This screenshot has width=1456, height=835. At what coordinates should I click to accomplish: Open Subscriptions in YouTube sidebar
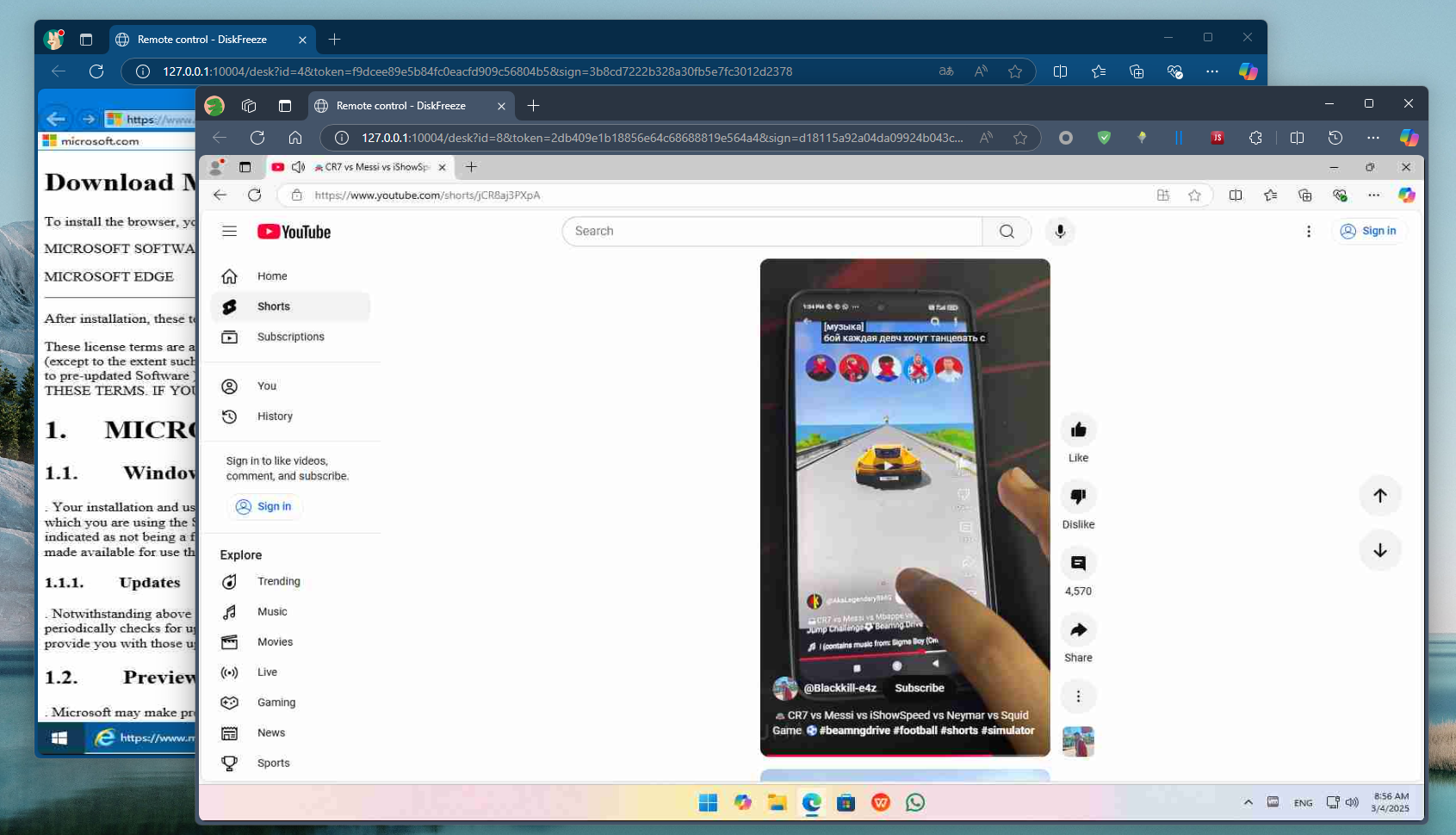tap(291, 337)
